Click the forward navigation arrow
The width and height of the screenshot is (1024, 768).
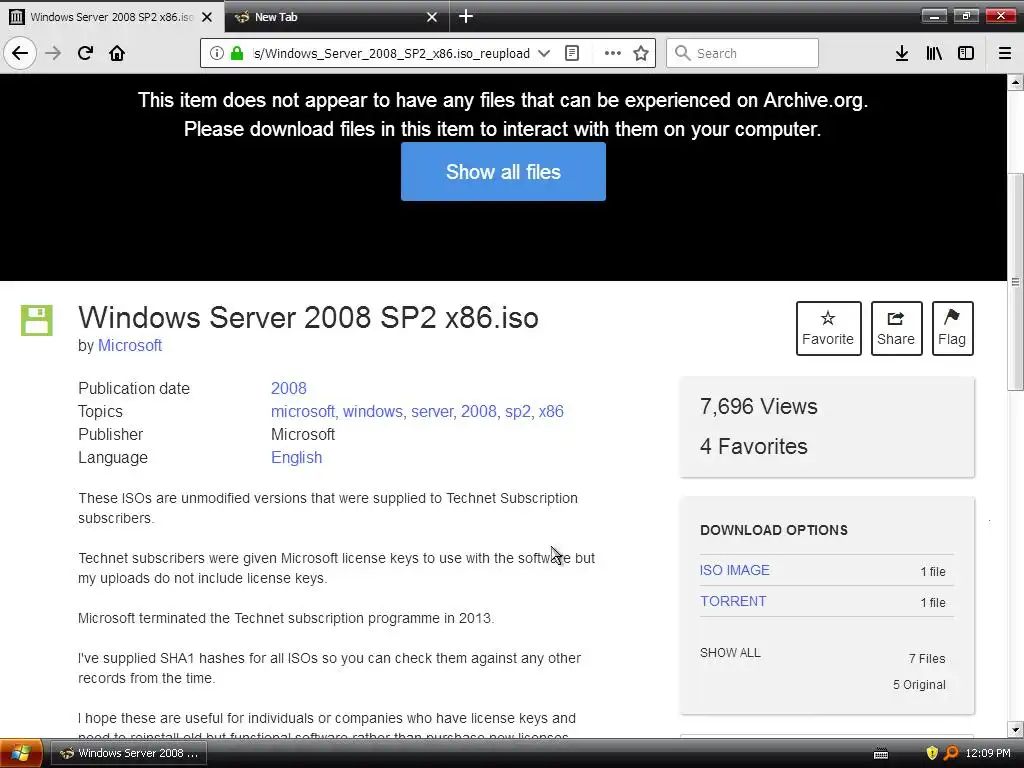pyautogui.click(x=53, y=53)
